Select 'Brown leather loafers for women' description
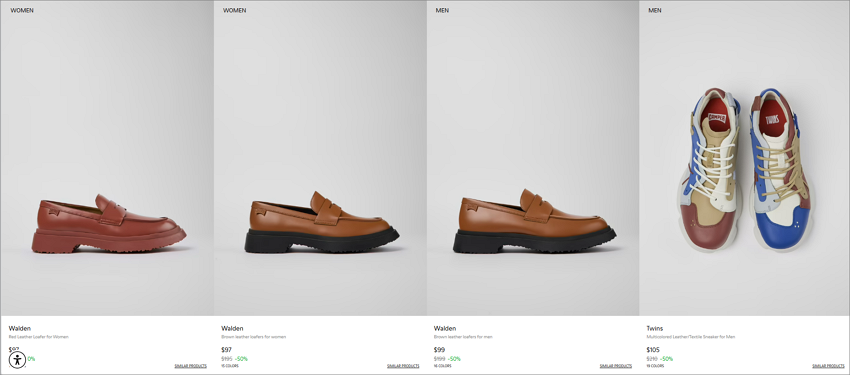 [x=253, y=337]
